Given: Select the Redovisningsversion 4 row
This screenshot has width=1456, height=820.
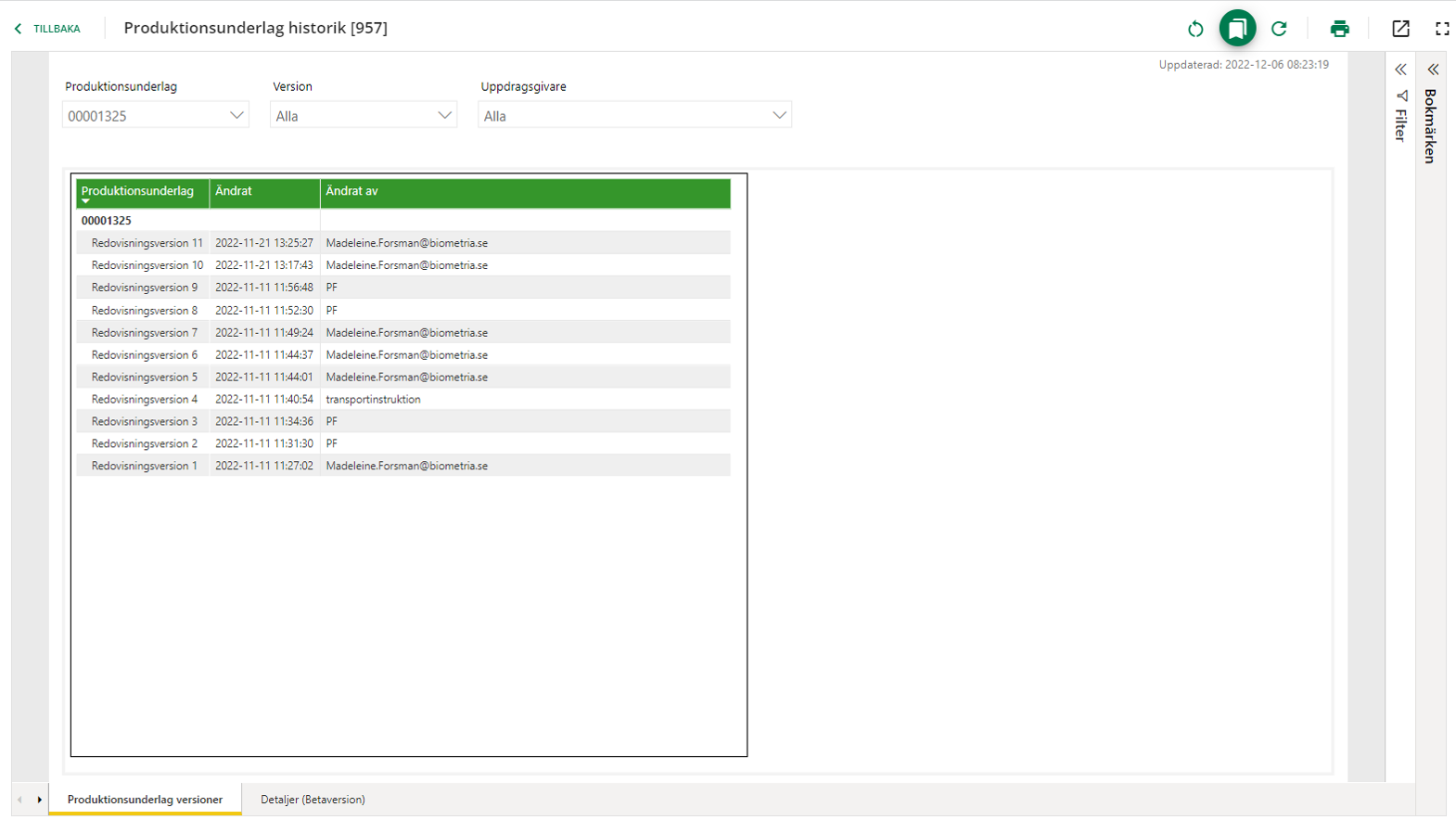Looking at the screenshot, I should pos(144,400).
